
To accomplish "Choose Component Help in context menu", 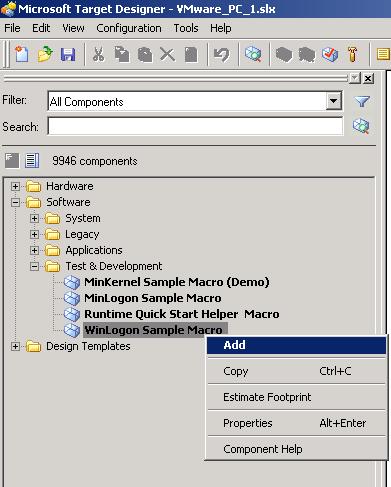I will tap(296, 449).
